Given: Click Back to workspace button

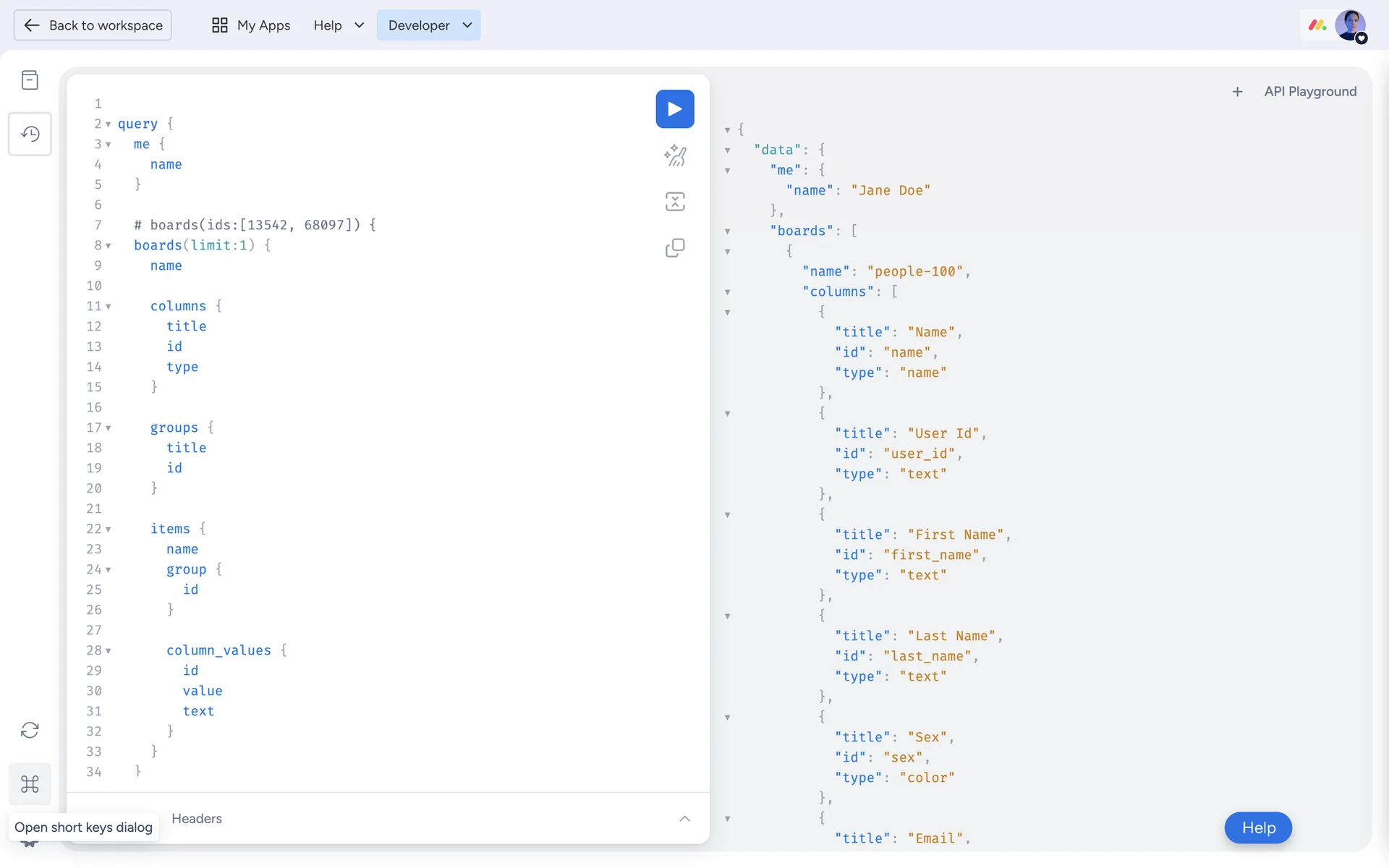Looking at the screenshot, I should pyautogui.click(x=93, y=25).
